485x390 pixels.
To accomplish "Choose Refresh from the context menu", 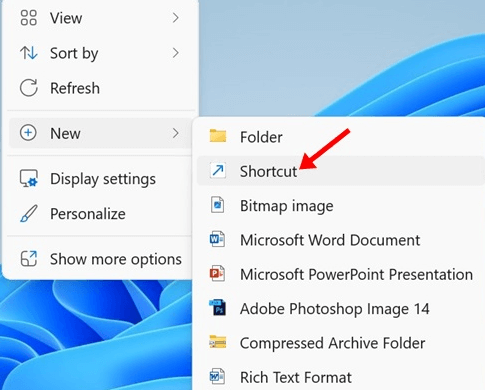I will pyautogui.click(x=99, y=88).
